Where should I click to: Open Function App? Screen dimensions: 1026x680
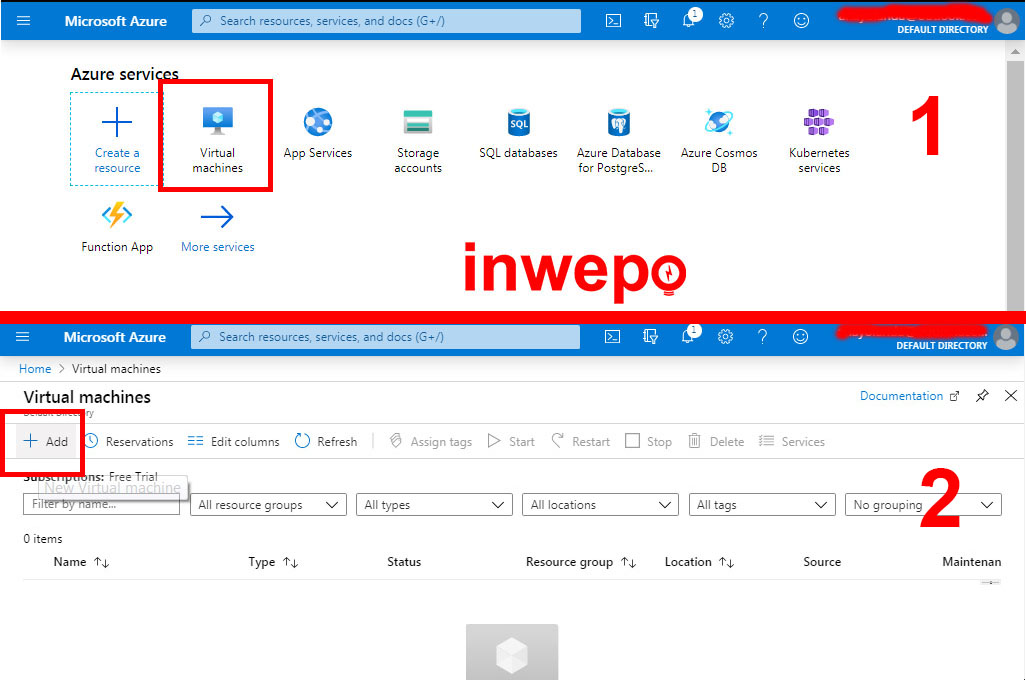116,227
